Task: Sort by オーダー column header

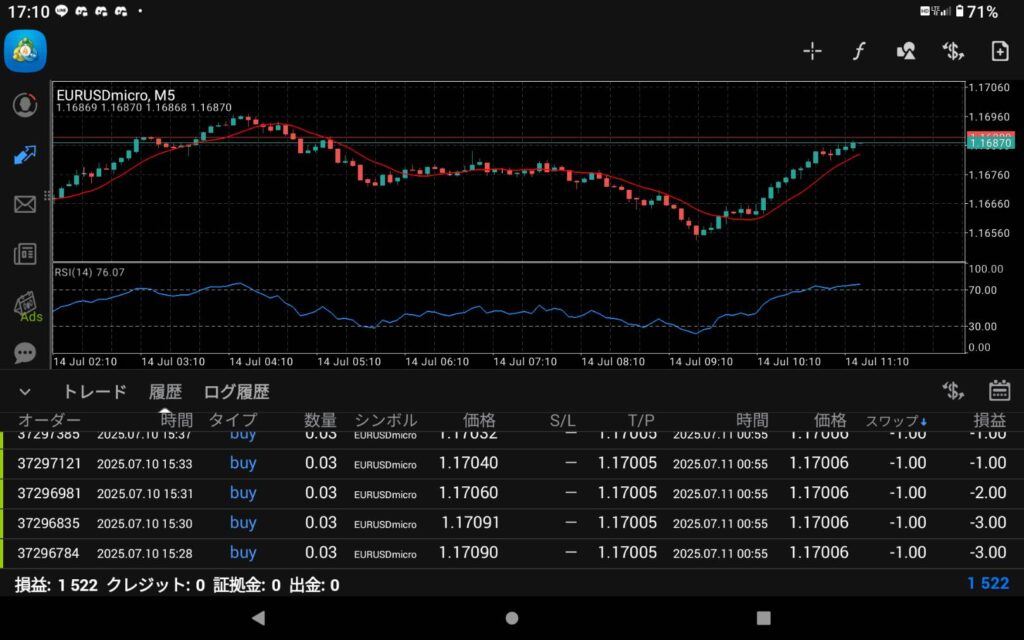Action: point(49,421)
